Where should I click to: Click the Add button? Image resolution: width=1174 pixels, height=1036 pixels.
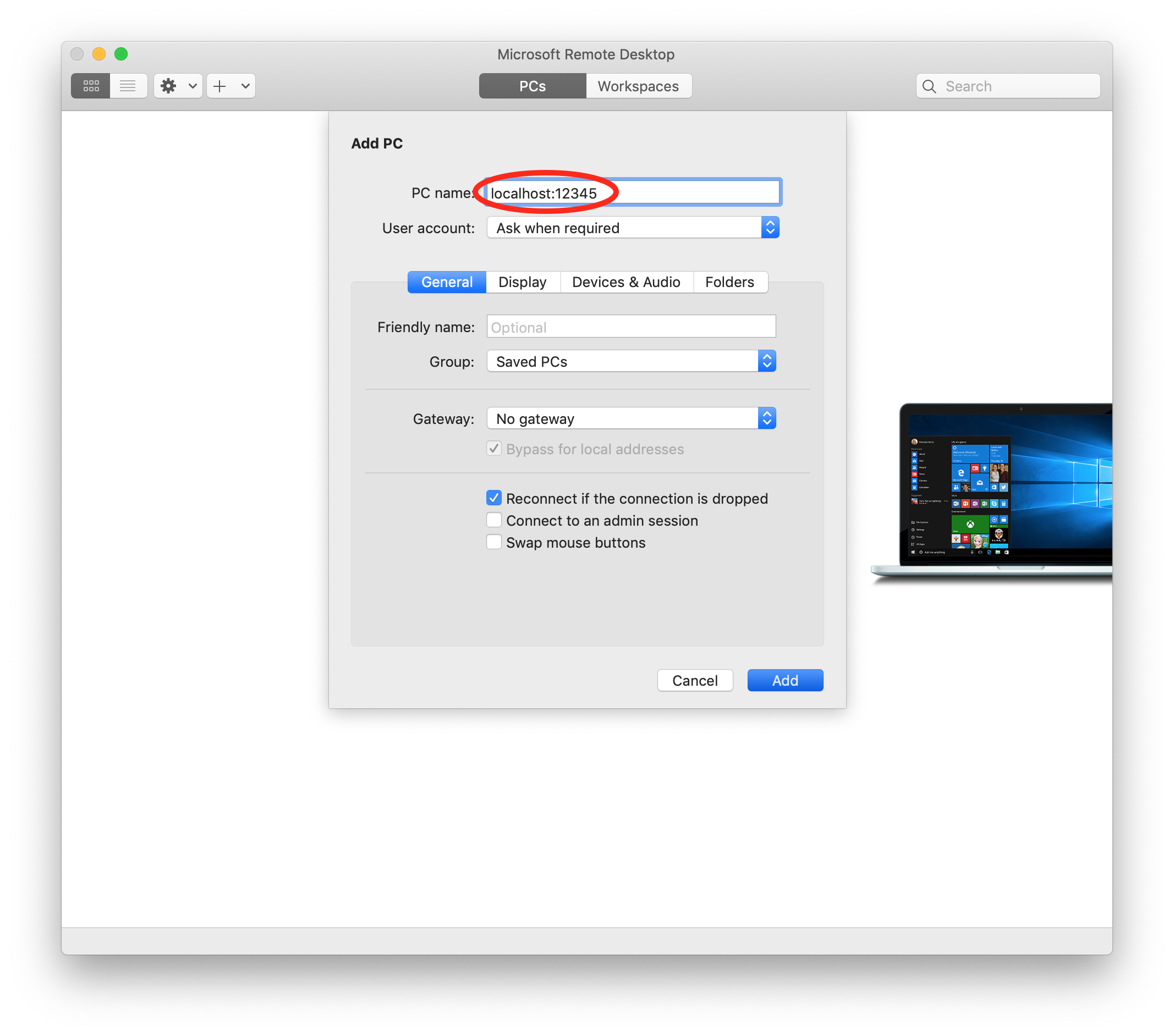[x=785, y=680]
